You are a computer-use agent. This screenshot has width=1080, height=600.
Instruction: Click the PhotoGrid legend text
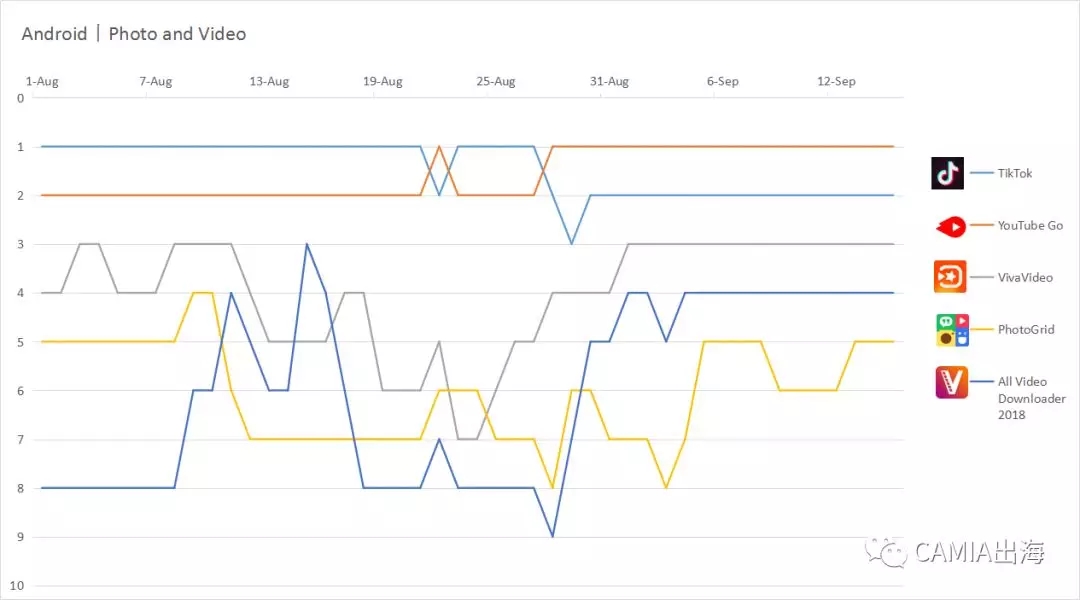pos(1026,329)
